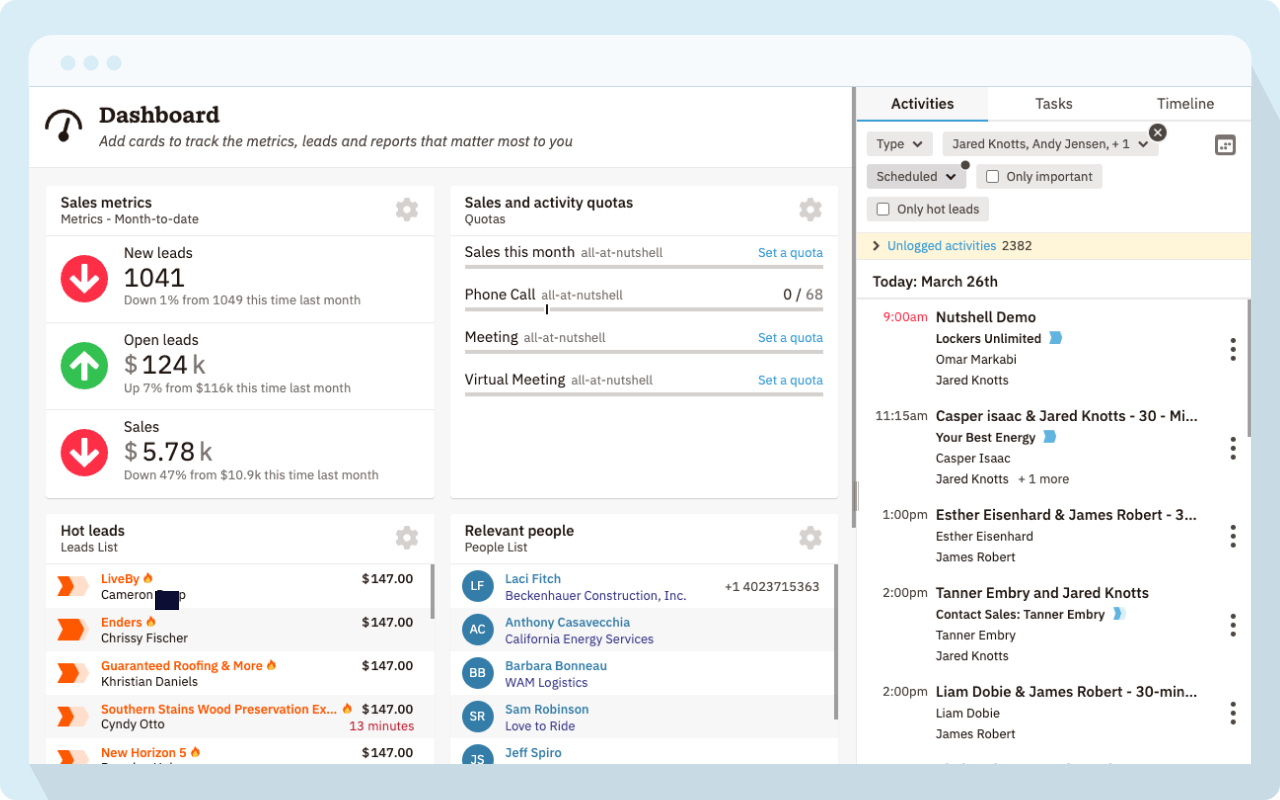The width and height of the screenshot is (1280, 800).
Task: Open calendar view icon in Activities panel
Action: 1225,145
